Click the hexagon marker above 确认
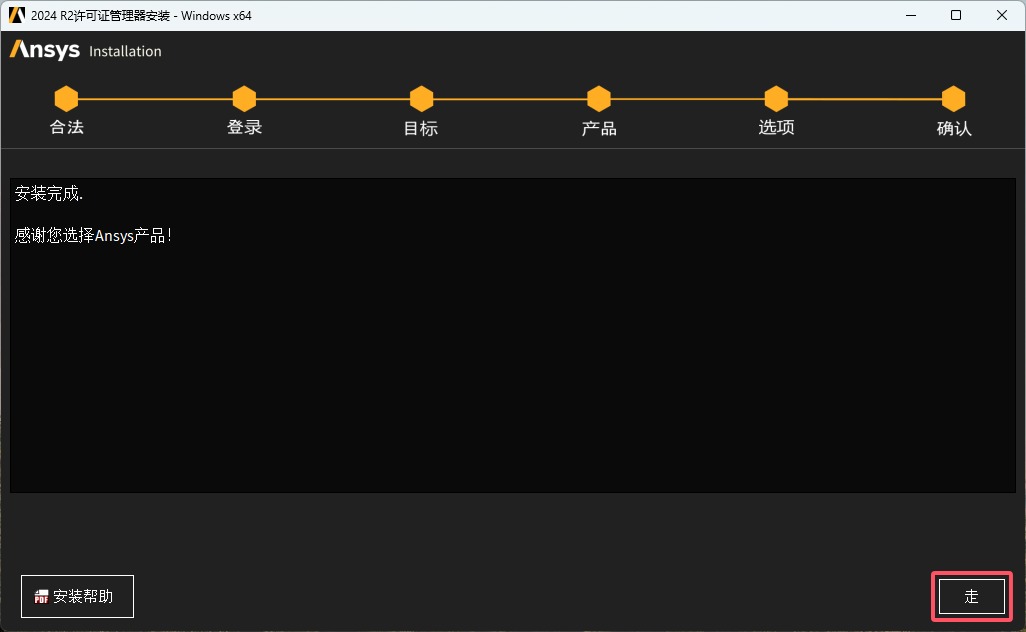The width and height of the screenshot is (1026, 632). [x=953, y=99]
